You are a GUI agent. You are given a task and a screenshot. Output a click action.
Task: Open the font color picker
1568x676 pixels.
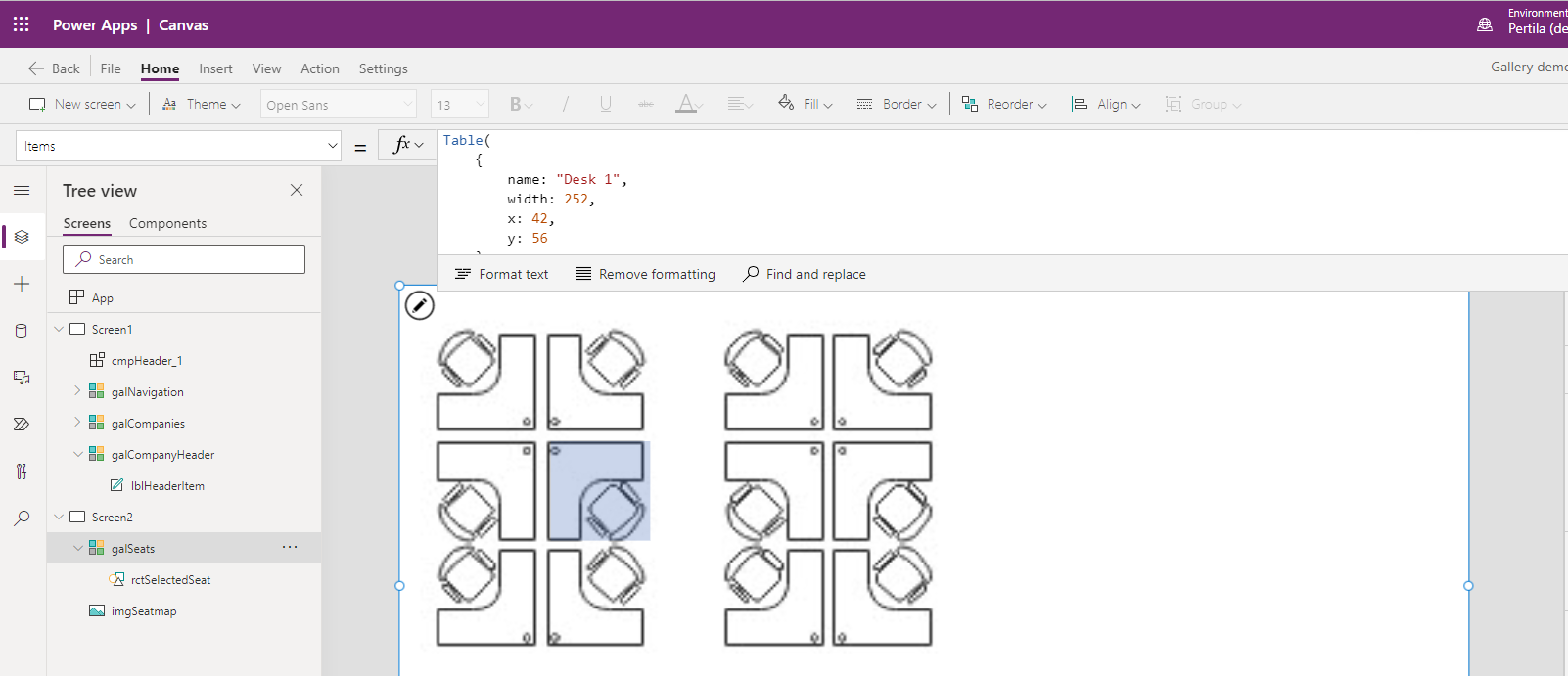tap(686, 104)
